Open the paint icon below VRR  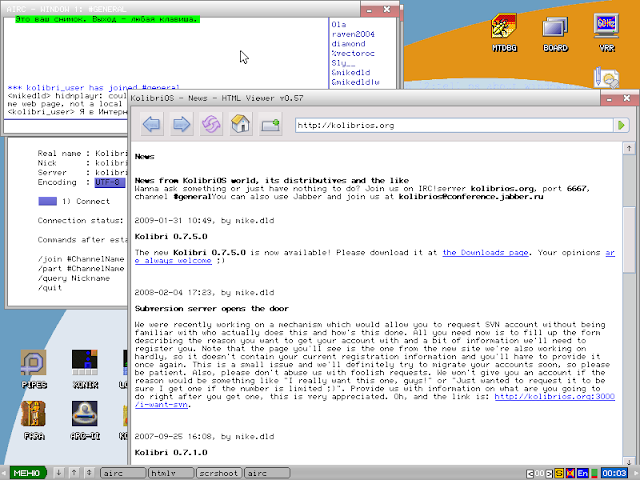[607, 78]
